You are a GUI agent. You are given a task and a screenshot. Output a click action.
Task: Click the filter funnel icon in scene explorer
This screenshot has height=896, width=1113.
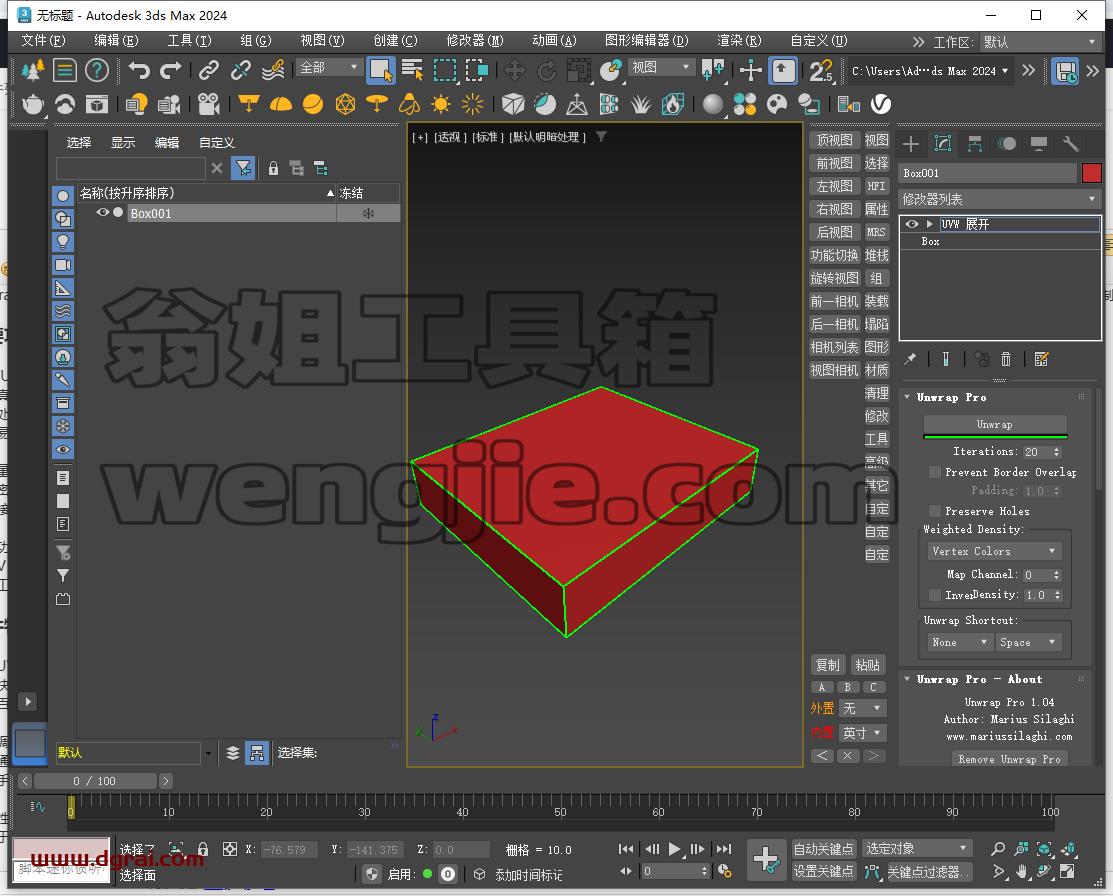click(x=243, y=168)
